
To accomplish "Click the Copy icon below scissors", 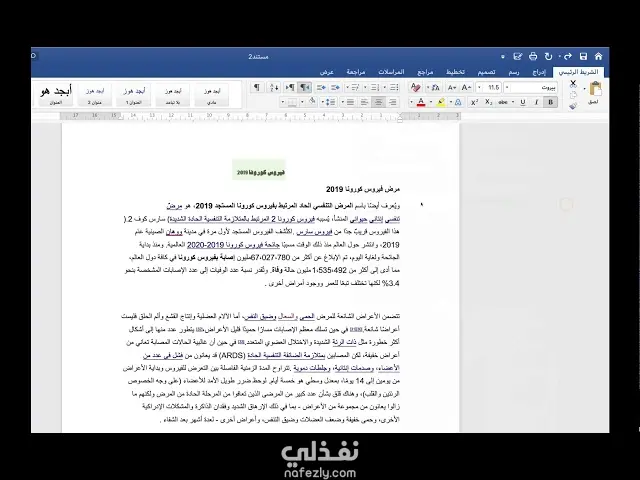I will pos(573,95).
